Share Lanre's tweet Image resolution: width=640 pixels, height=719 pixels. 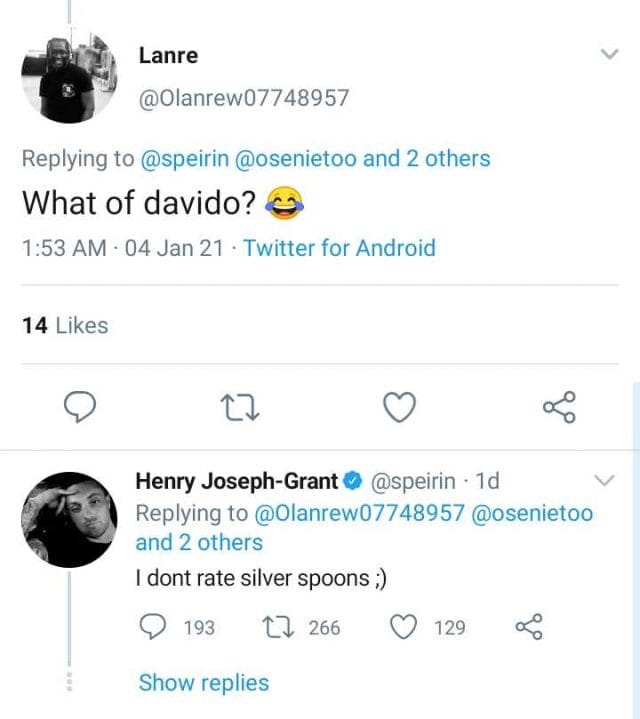point(559,406)
